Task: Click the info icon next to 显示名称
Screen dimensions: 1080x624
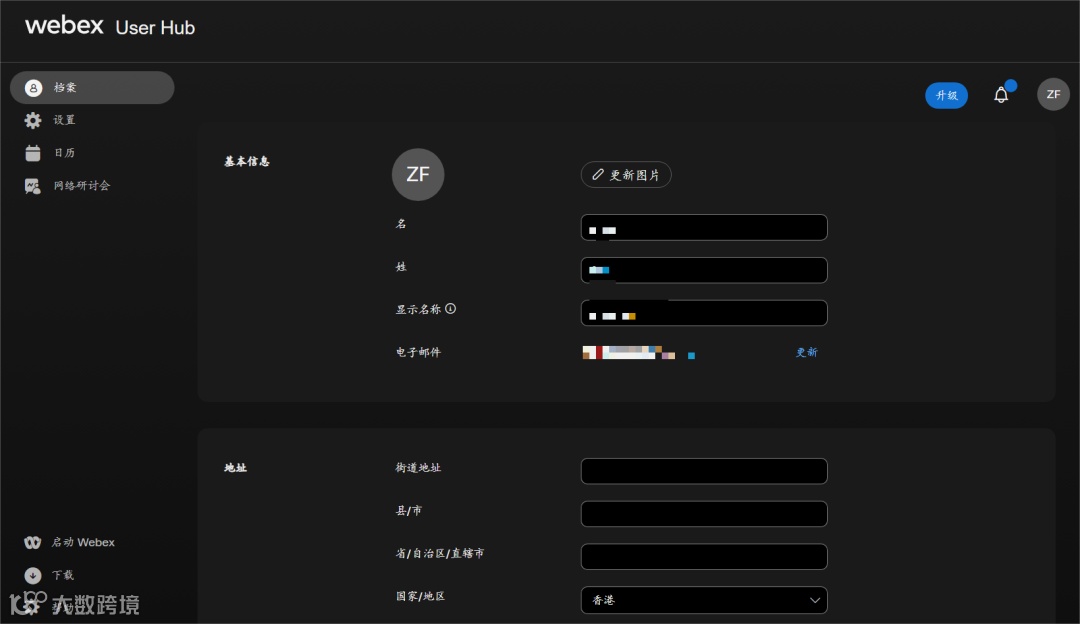Action: (450, 309)
